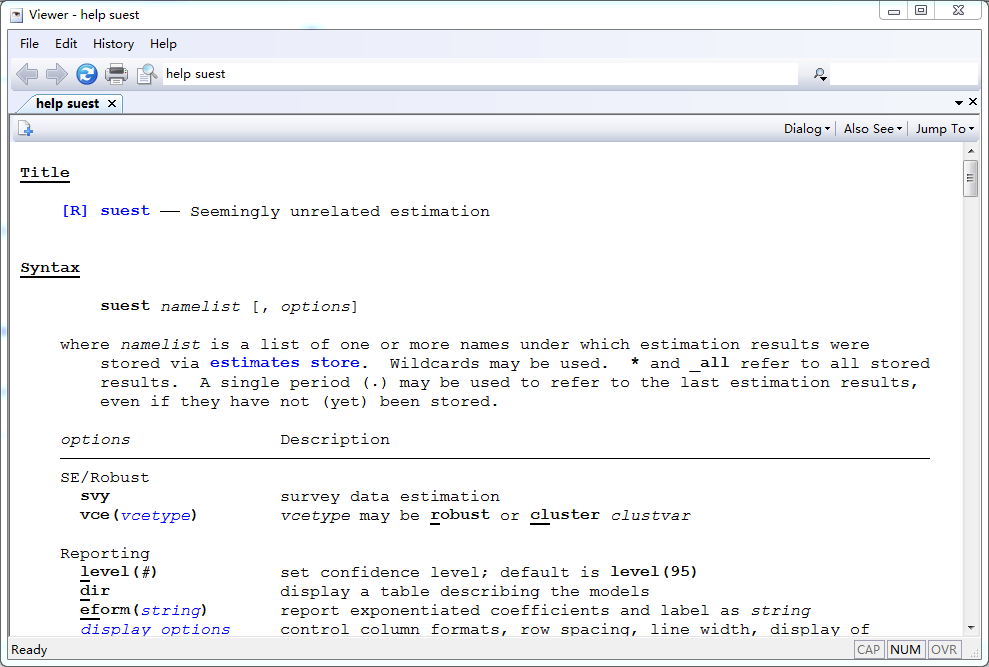Click the CAP status indicator
The image size is (989, 667).
click(x=868, y=649)
